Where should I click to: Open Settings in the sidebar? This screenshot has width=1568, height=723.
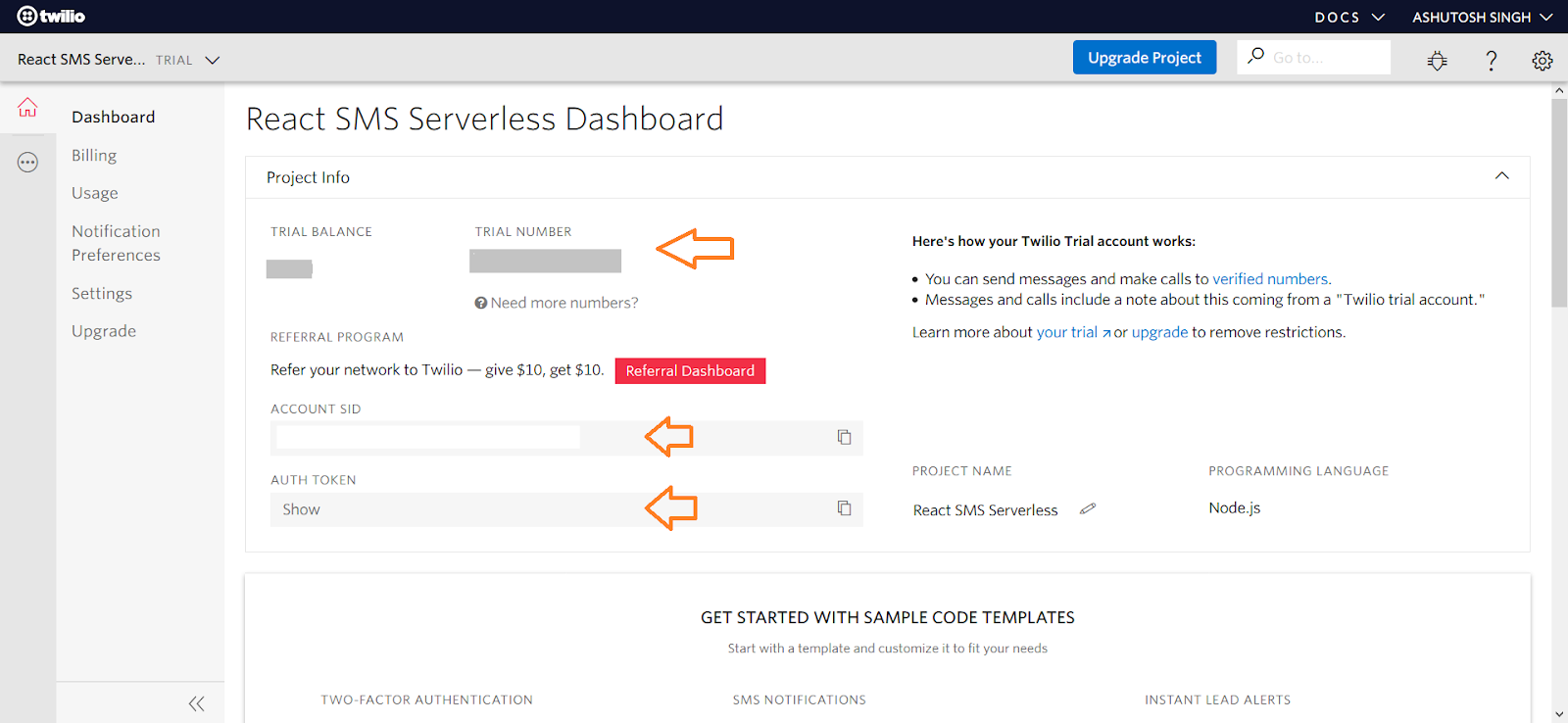[102, 293]
